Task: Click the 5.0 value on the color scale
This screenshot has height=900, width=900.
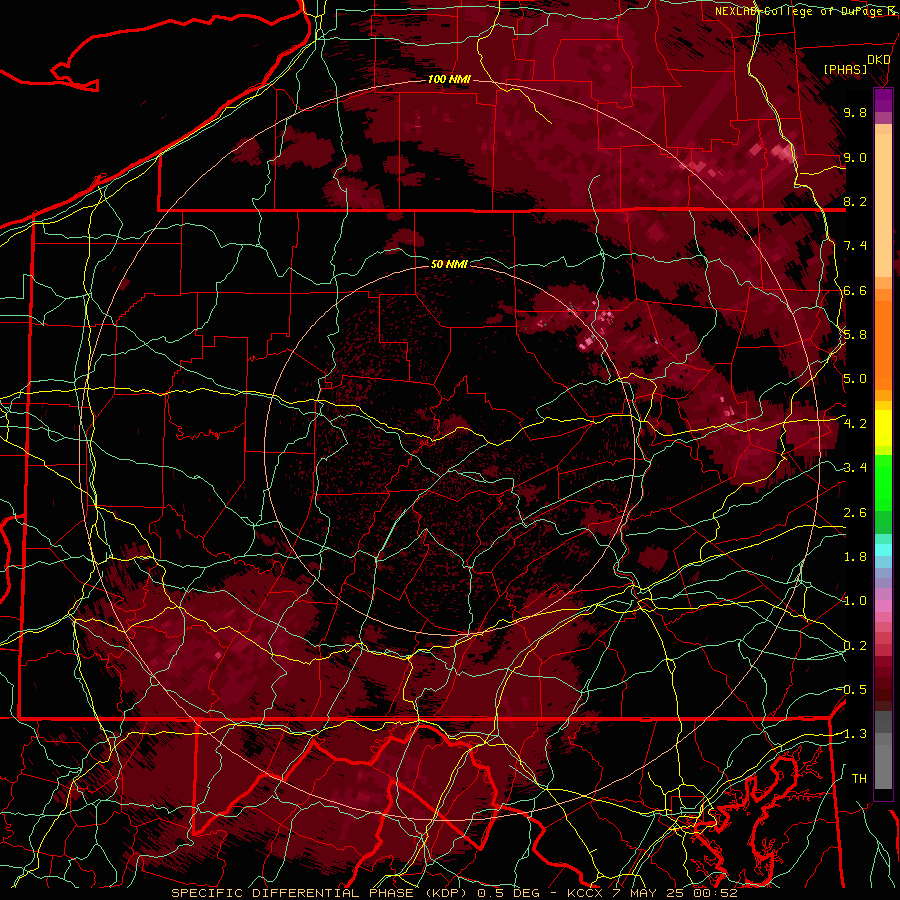Action: 855,379
